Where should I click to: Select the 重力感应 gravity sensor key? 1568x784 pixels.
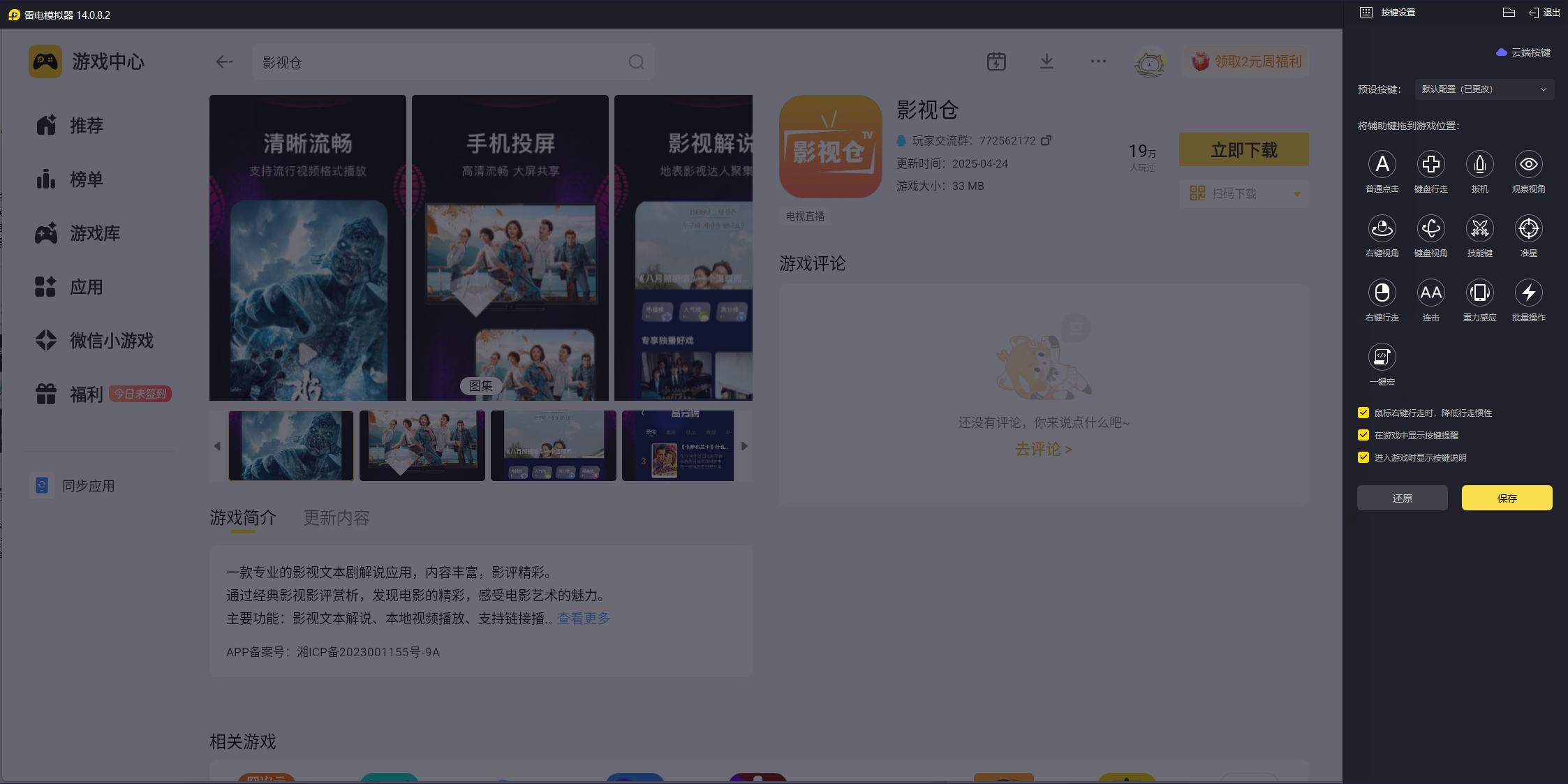point(1479,293)
